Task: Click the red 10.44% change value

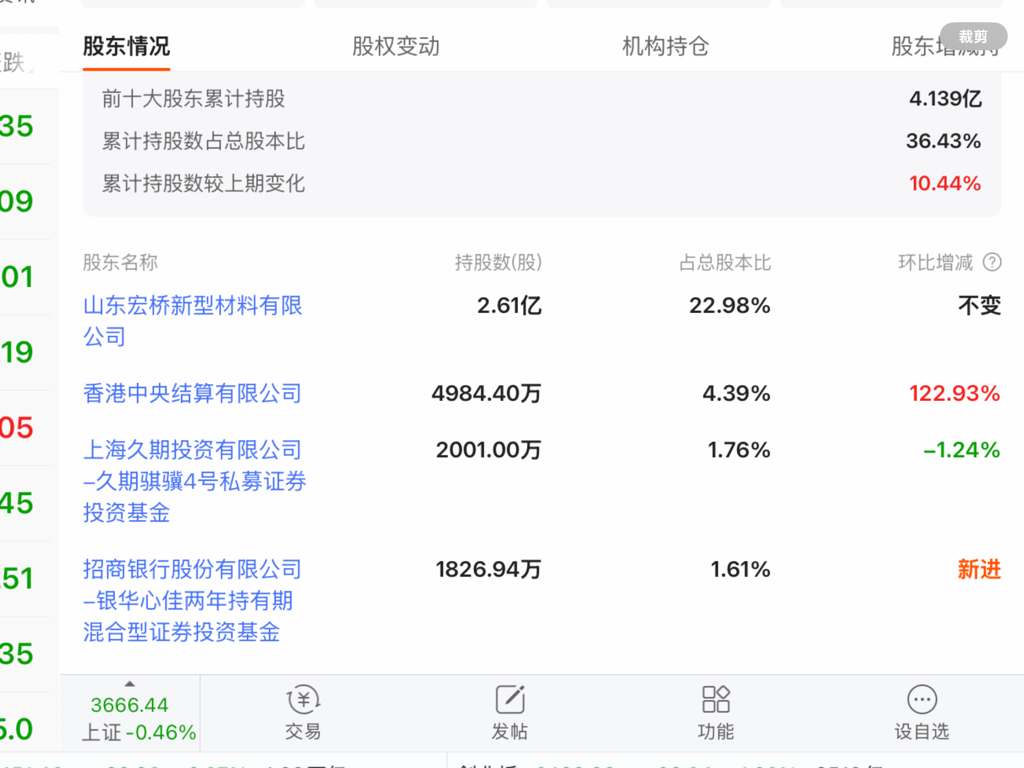Action: [945, 184]
